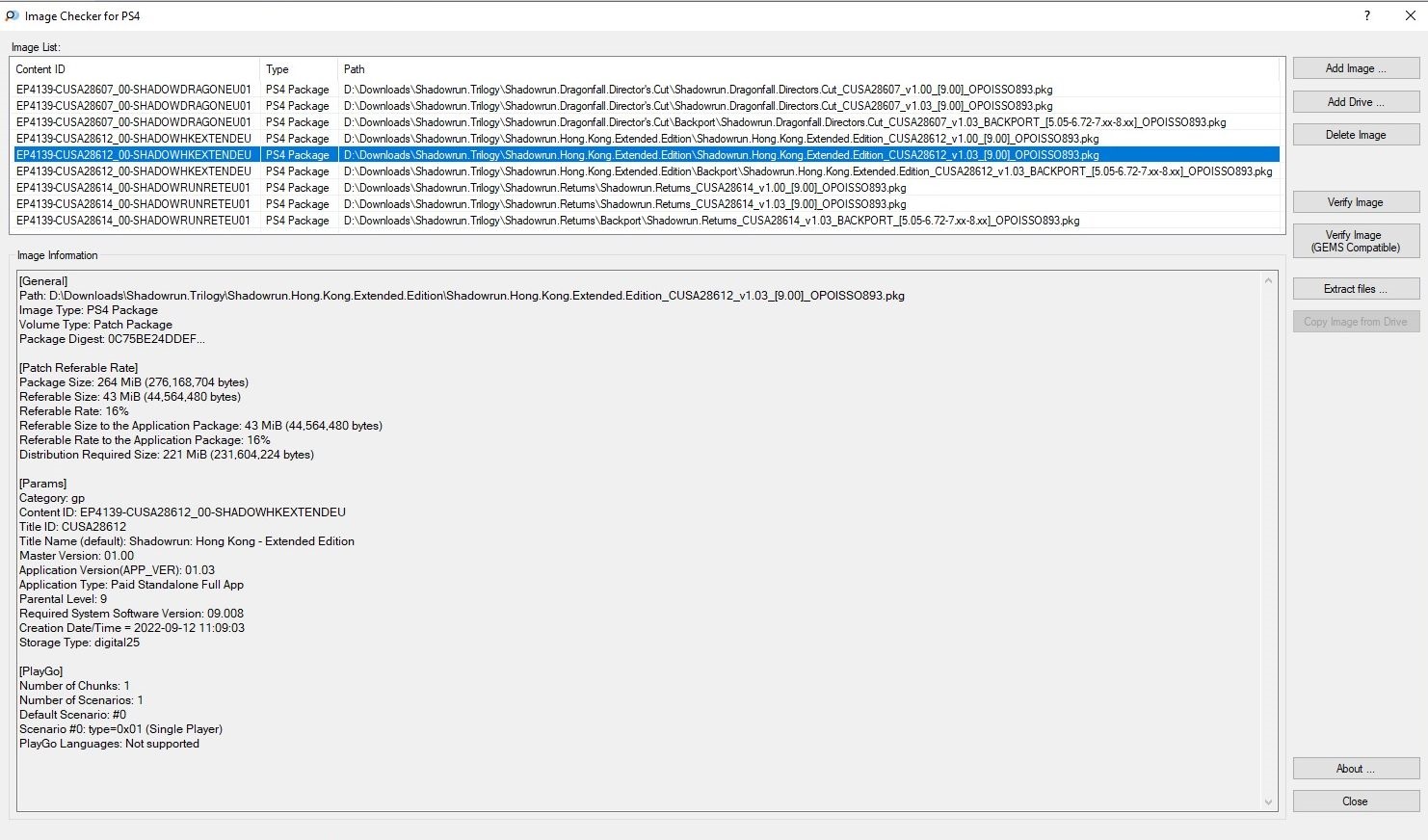This screenshot has height=840, width=1428.
Task: Click scroll down arrow in Image Information
Action: pyautogui.click(x=1268, y=801)
